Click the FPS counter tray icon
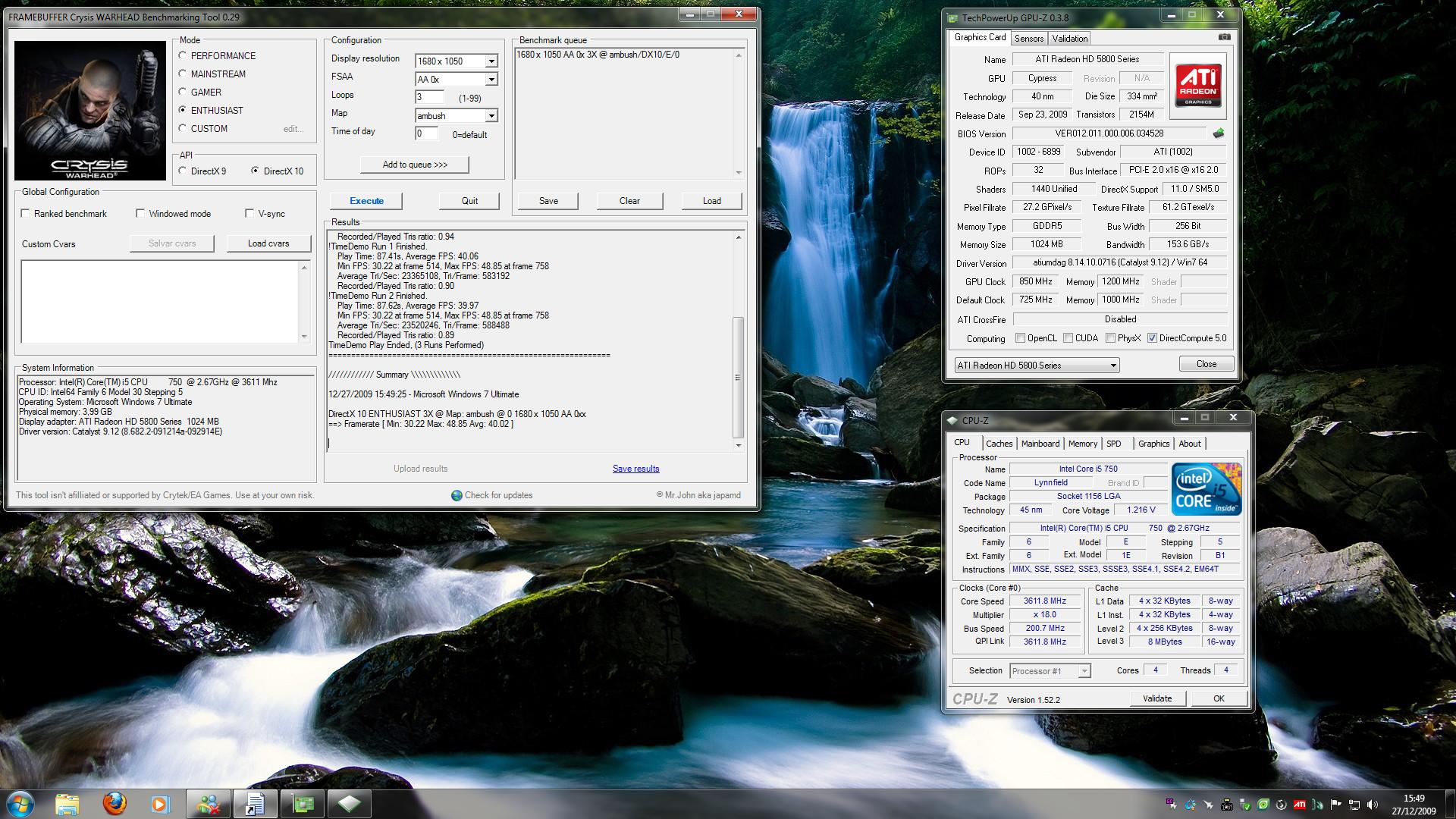 coord(1171,805)
